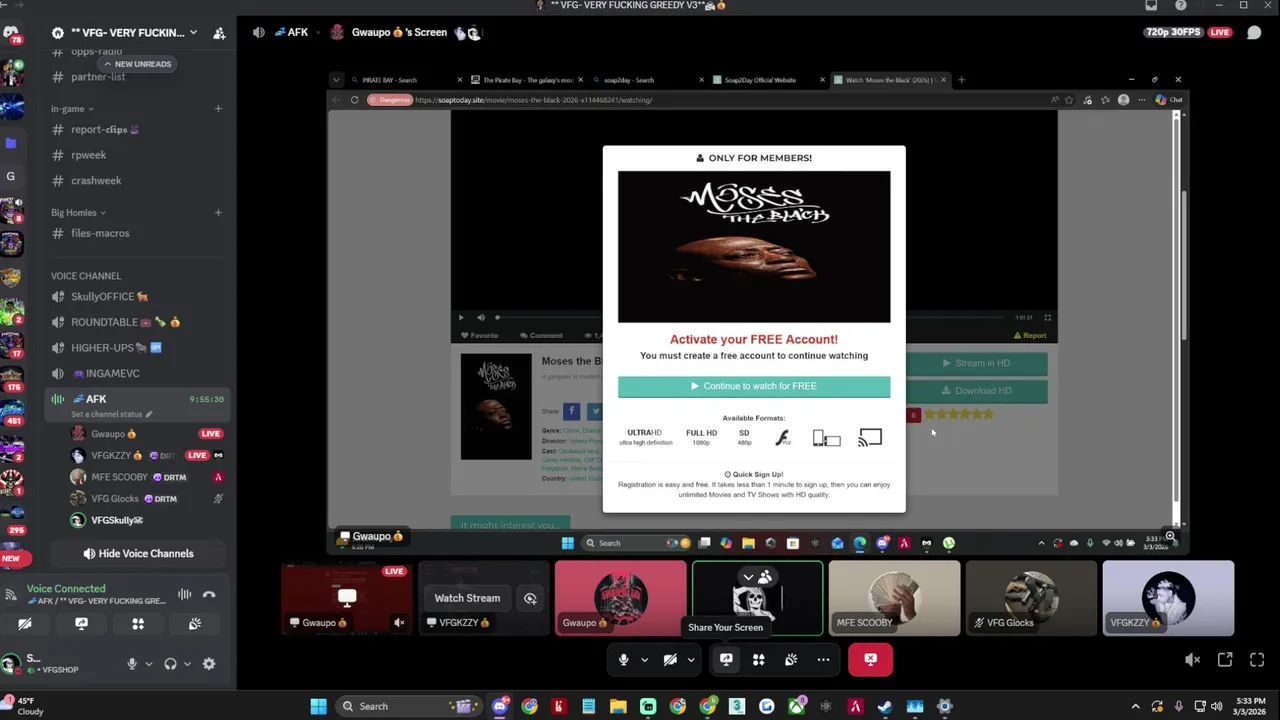Open soundboard icon in bottom call bar
Image resolution: width=1280 pixels, height=720 pixels.
pos(791,659)
